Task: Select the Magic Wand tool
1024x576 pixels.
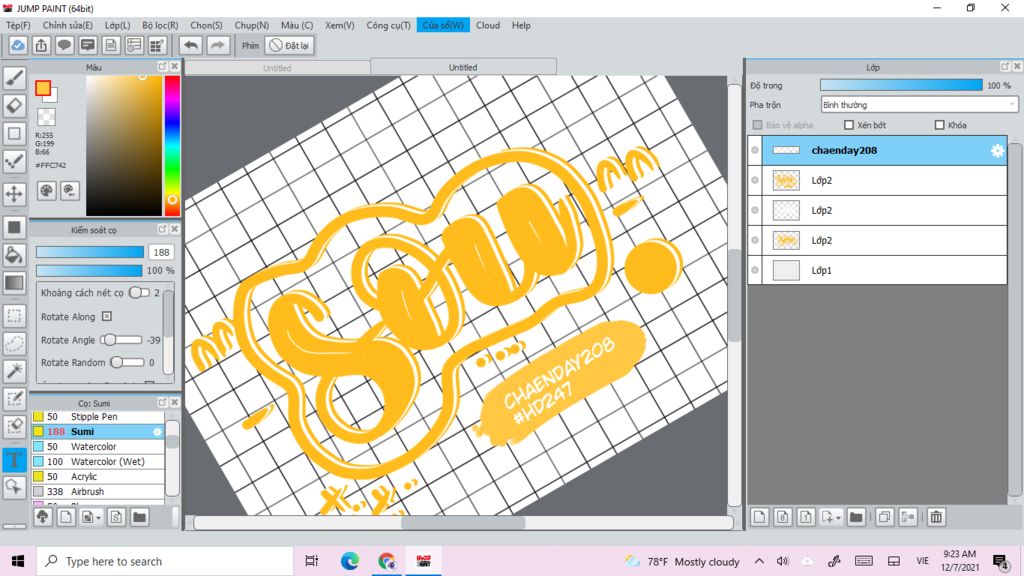Action: click(14, 371)
